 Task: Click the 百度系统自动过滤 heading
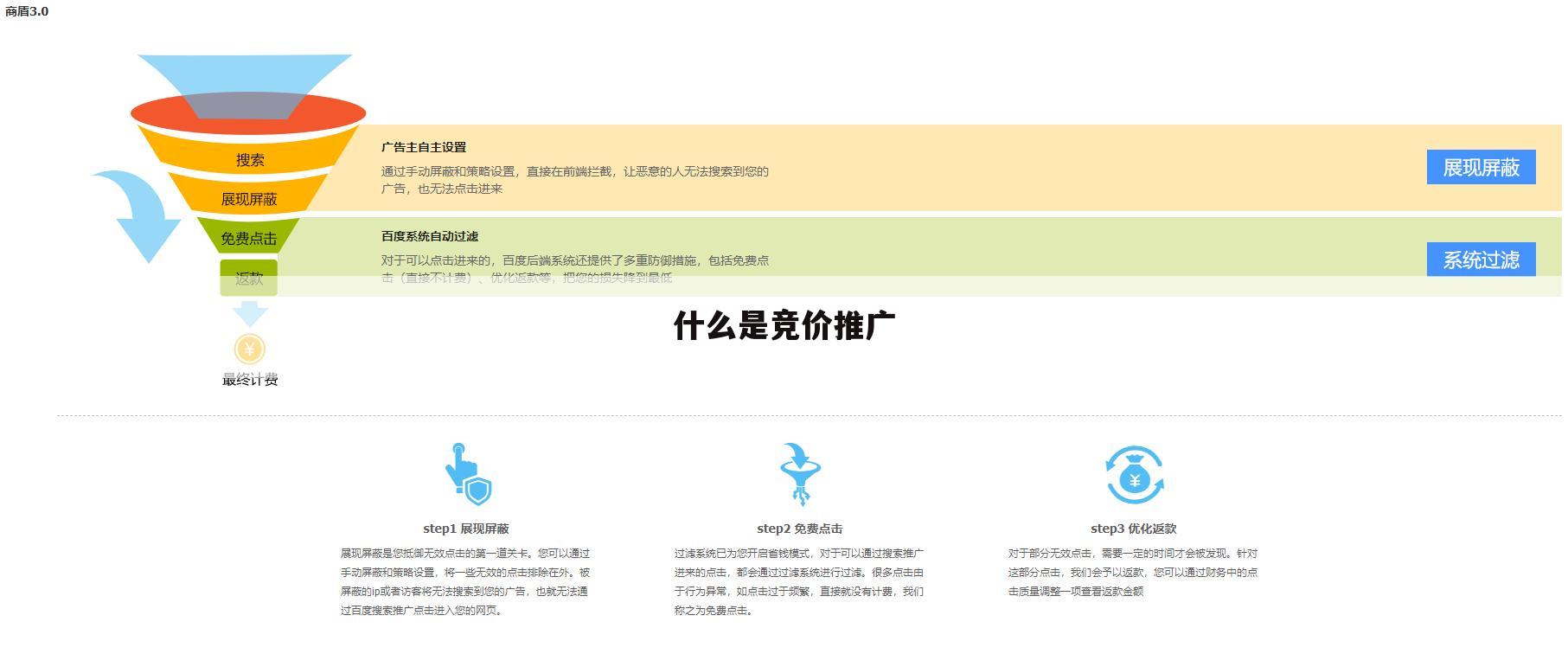point(430,237)
